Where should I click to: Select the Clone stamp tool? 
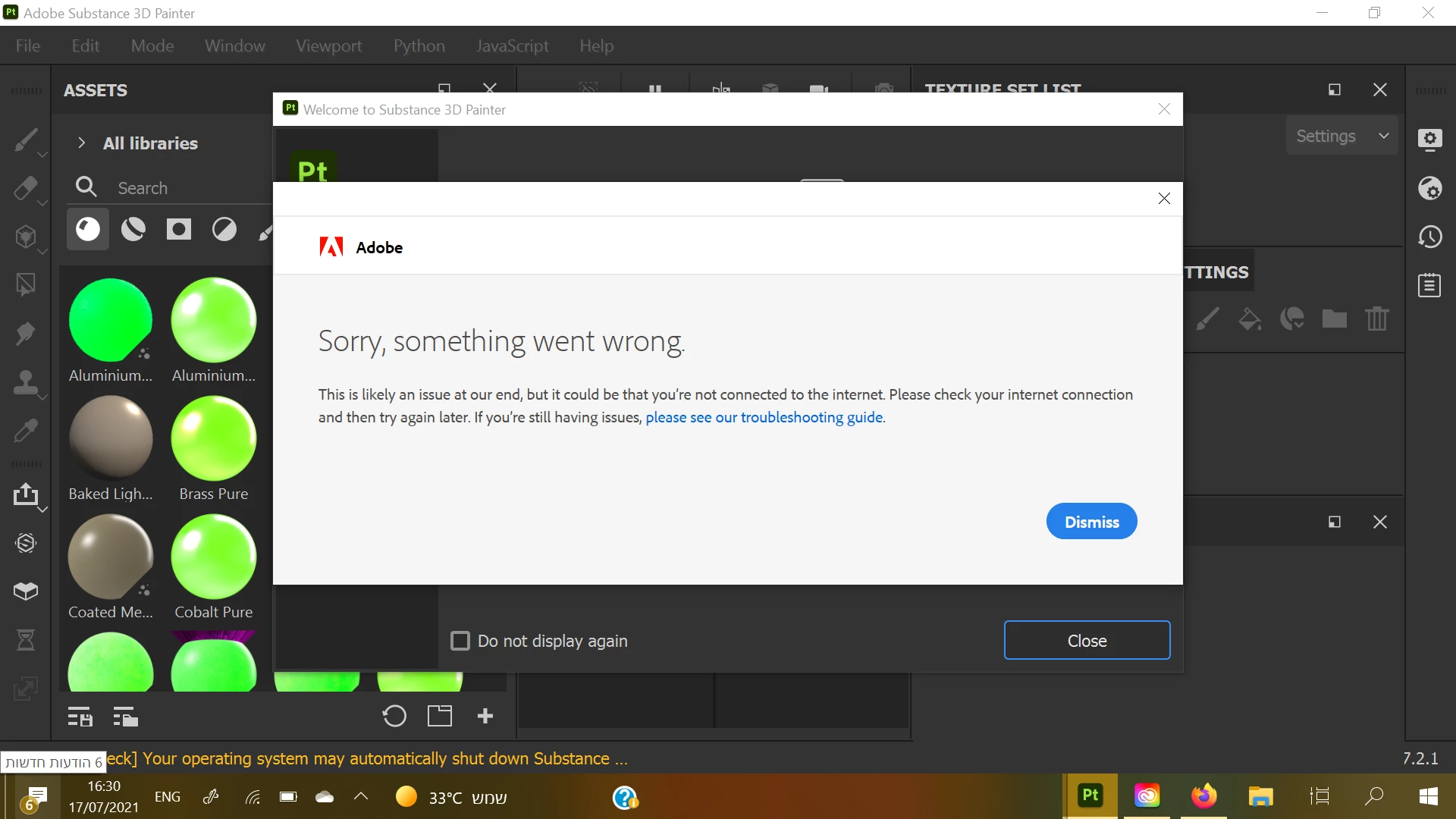(x=25, y=382)
